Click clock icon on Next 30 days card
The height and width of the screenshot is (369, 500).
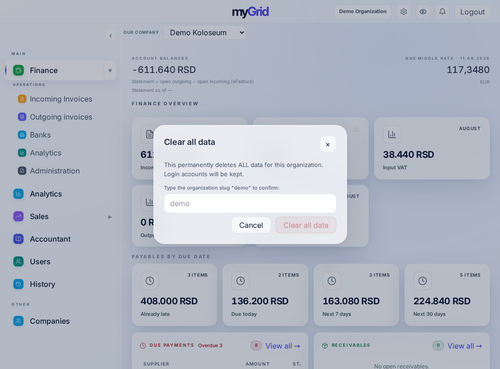click(422, 281)
